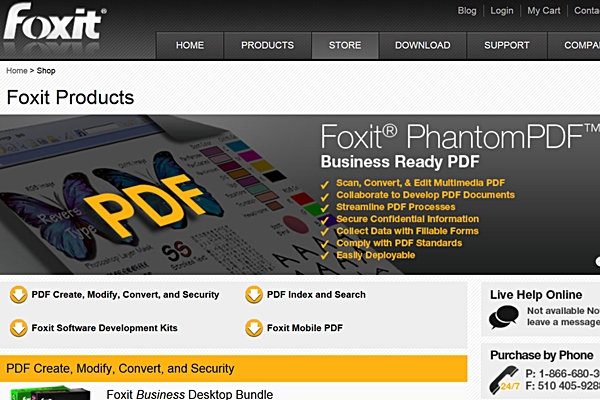Click the Live Help Online heading

(536, 295)
